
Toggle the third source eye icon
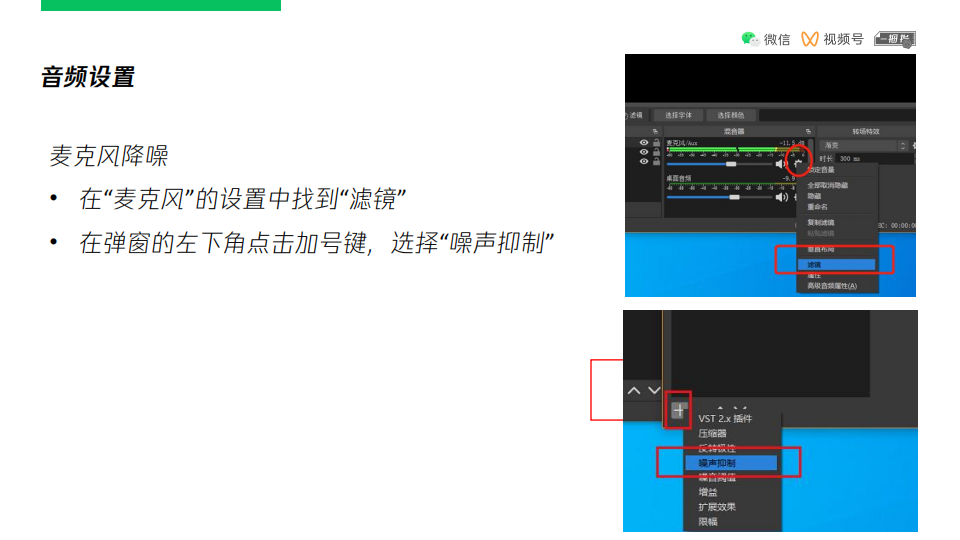[643, 162]
